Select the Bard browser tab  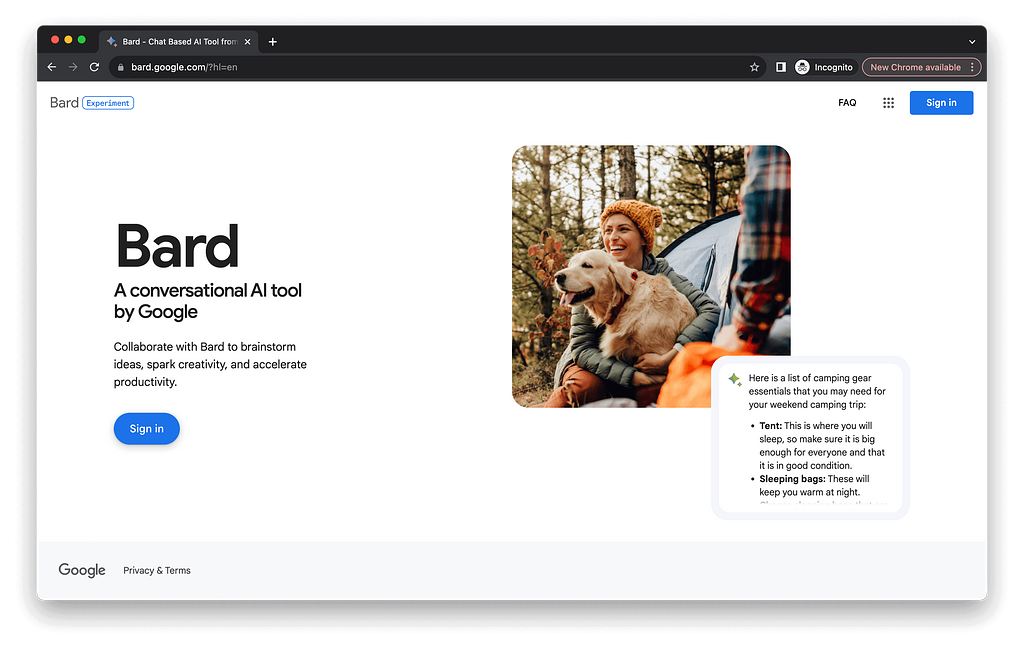click(x=179, y=42)
